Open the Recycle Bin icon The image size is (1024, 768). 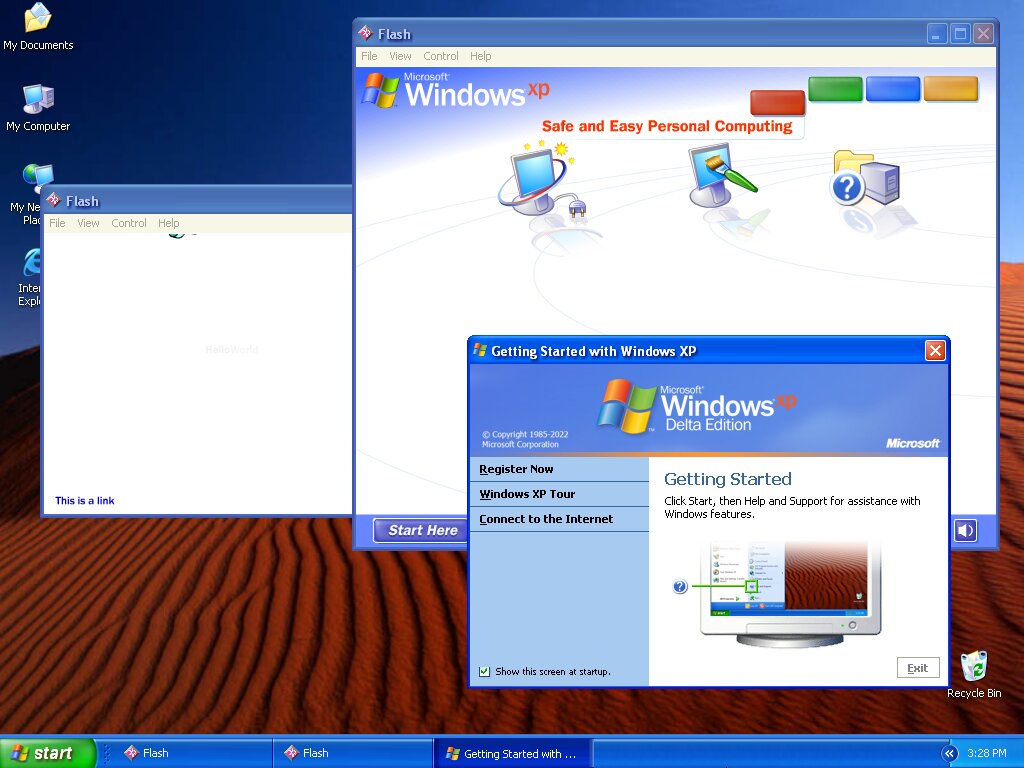[974, 675]
